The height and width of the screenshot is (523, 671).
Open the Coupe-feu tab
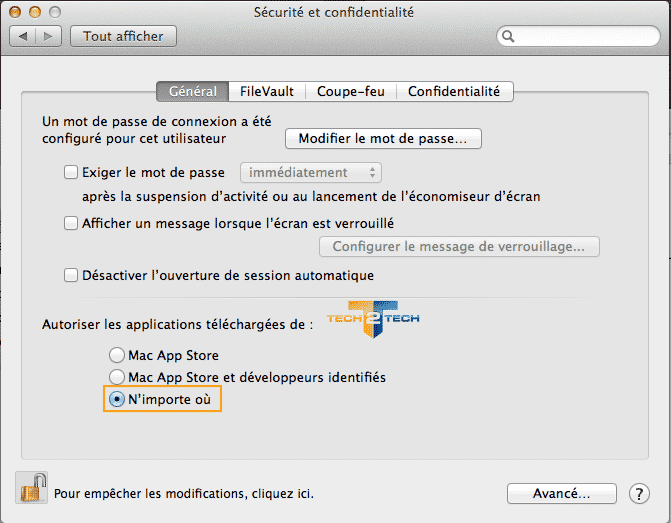[x=350, y=91]
